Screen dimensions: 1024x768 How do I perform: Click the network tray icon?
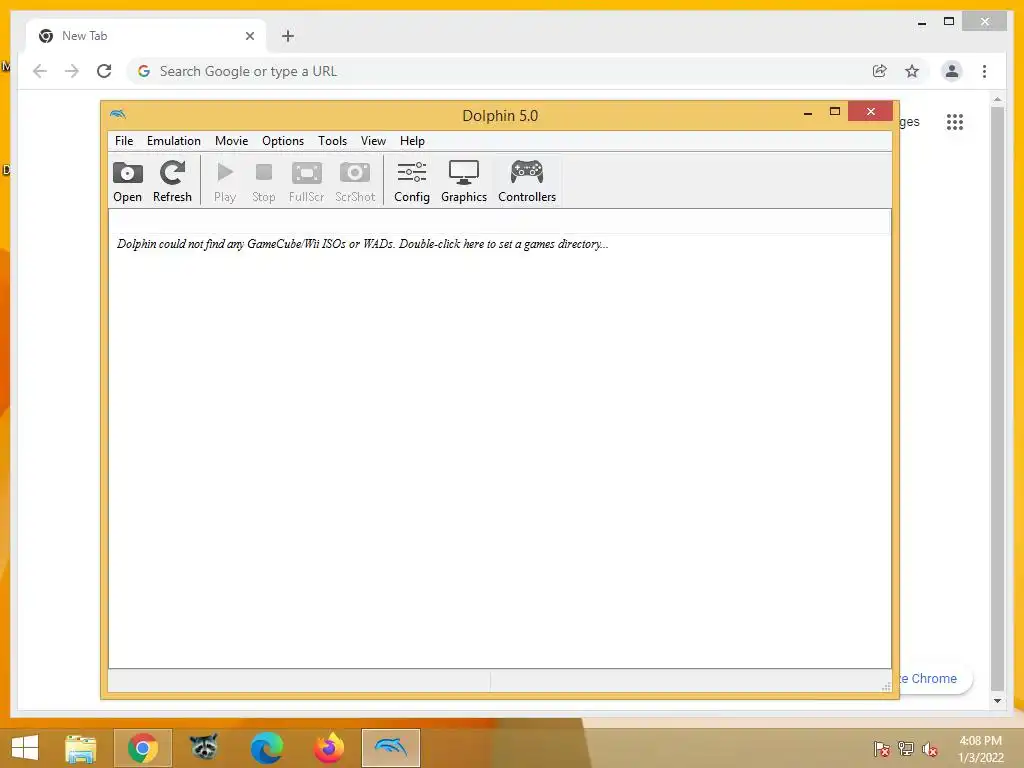coord(906,749)
